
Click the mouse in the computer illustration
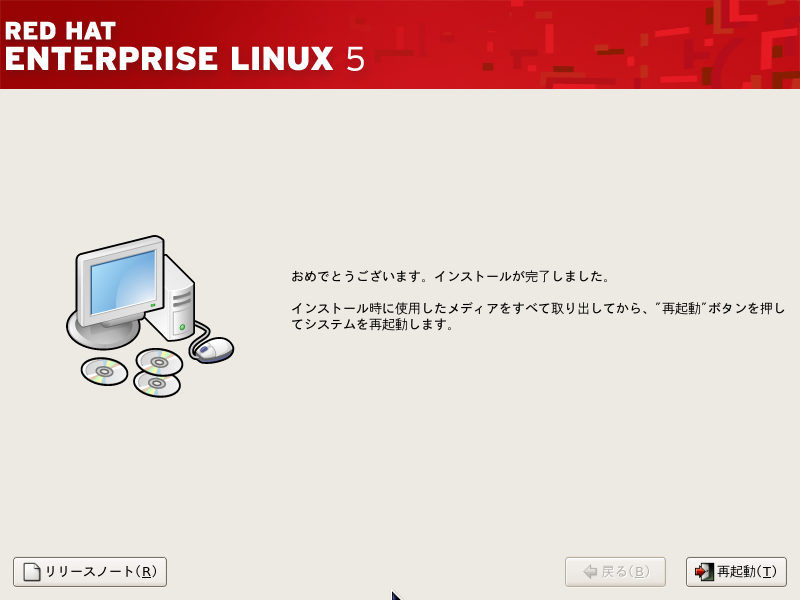(213, 350)
